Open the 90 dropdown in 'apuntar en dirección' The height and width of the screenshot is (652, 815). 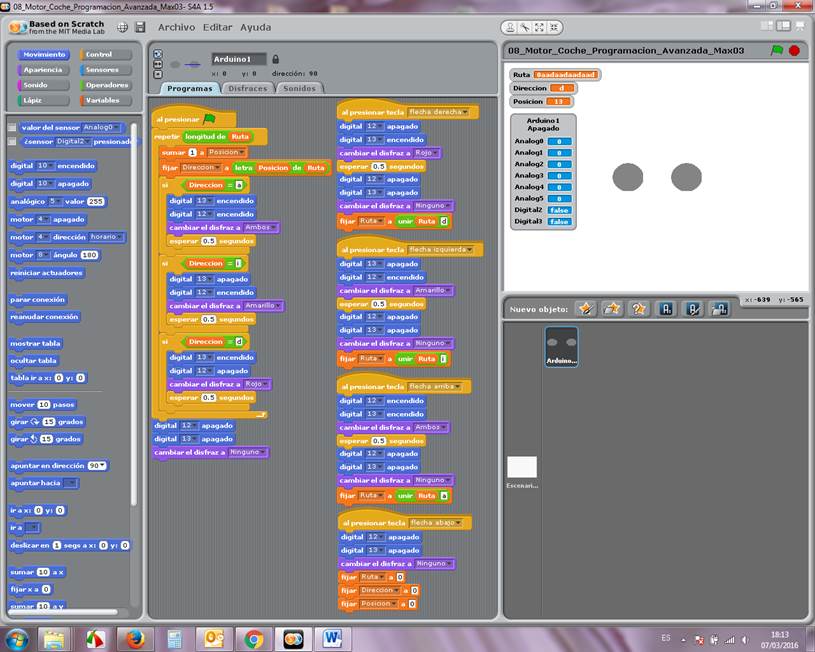[97, 466]
